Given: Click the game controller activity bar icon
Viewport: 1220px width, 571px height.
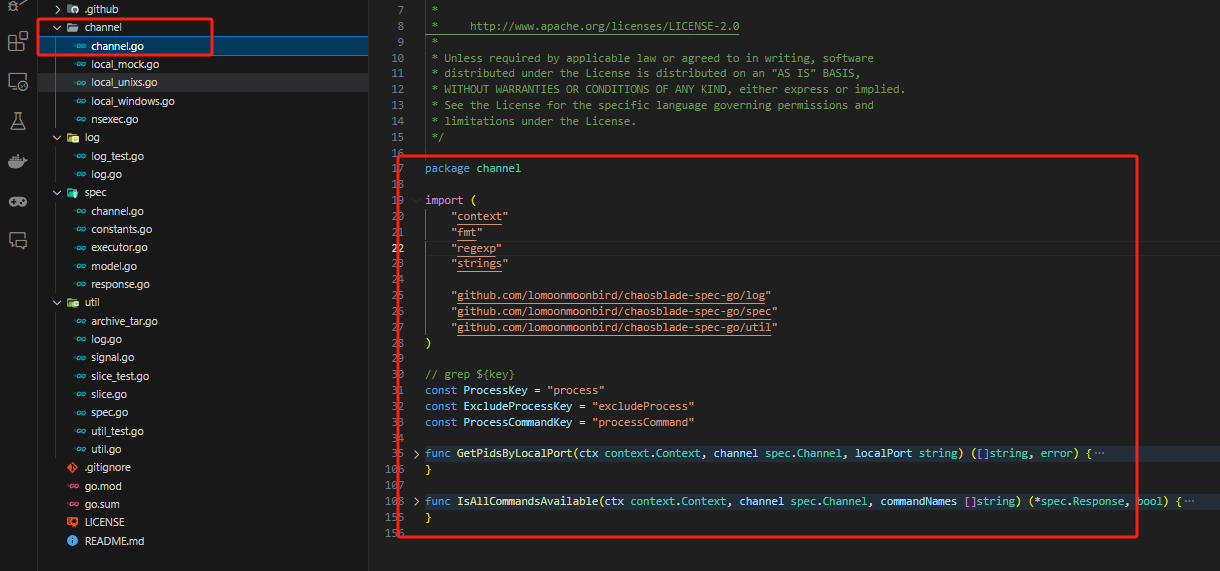Looking at the screenshot, I should [x=18, y=201].
